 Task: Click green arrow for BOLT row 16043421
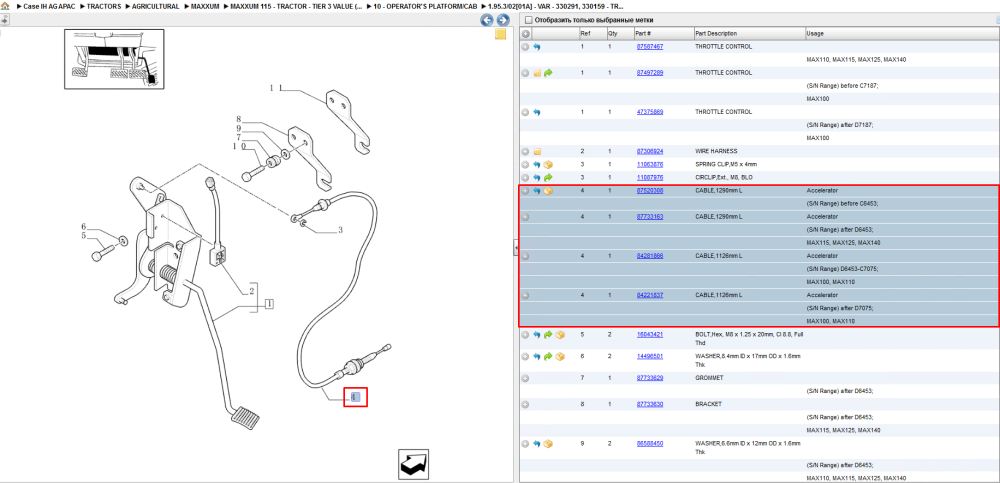point(548,334)
